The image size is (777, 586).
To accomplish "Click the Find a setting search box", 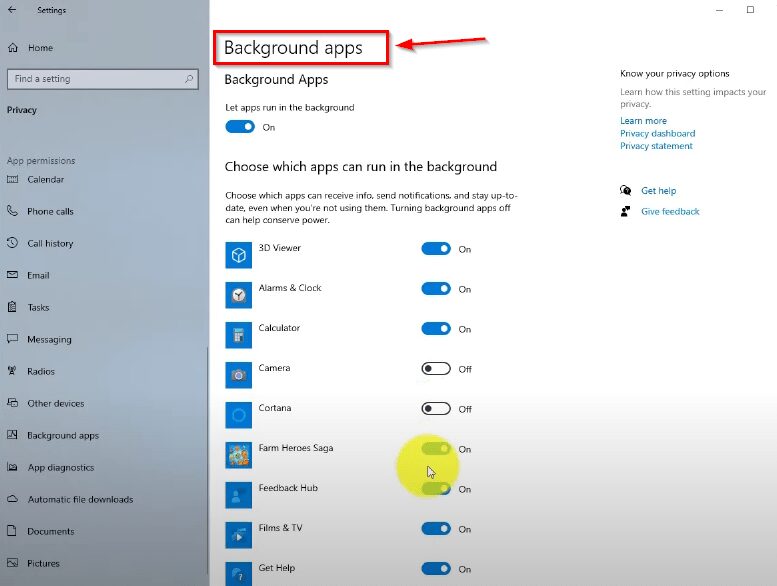I will click(103, 79).
